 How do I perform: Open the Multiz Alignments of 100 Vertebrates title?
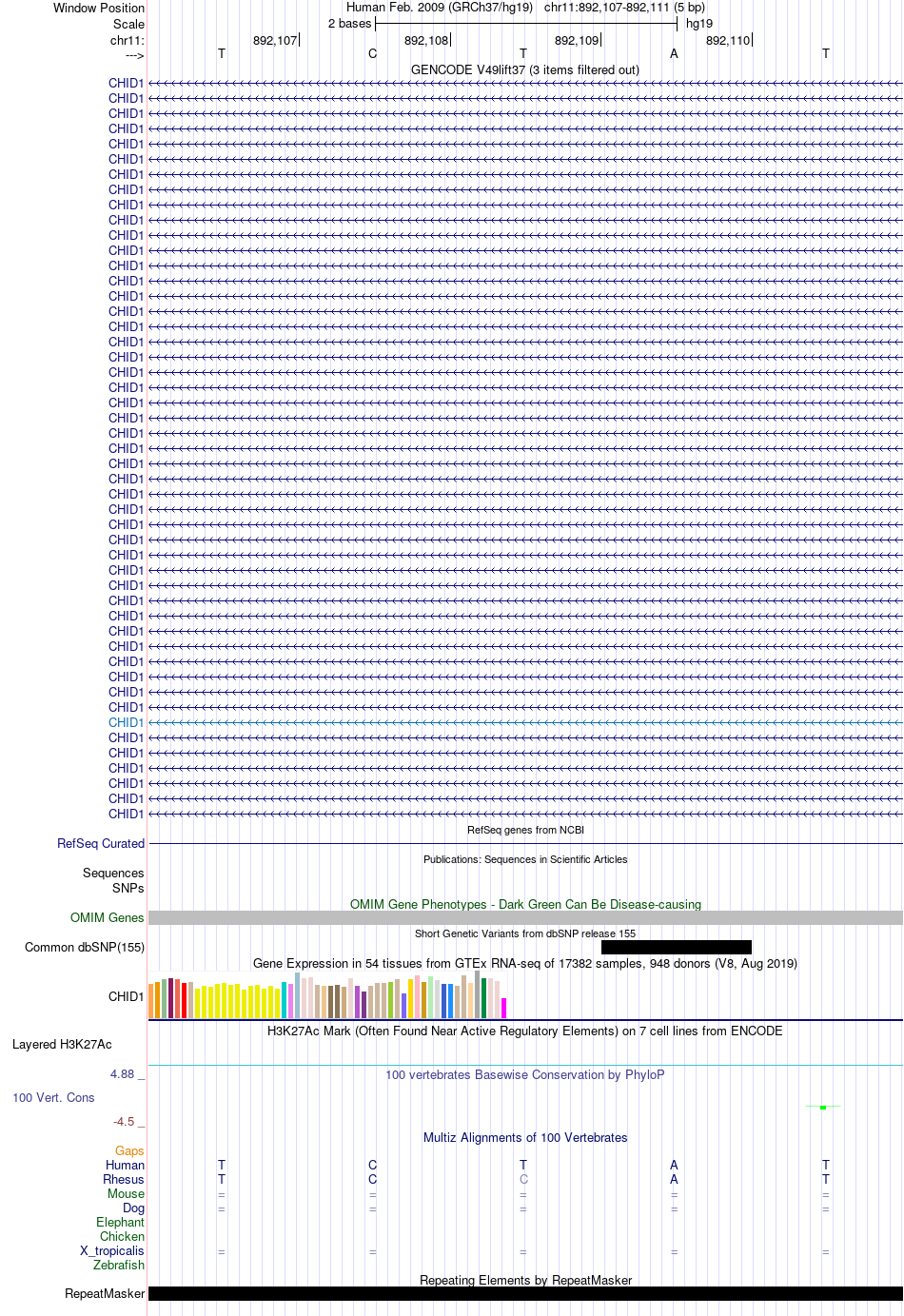(x=525, y=1137)
